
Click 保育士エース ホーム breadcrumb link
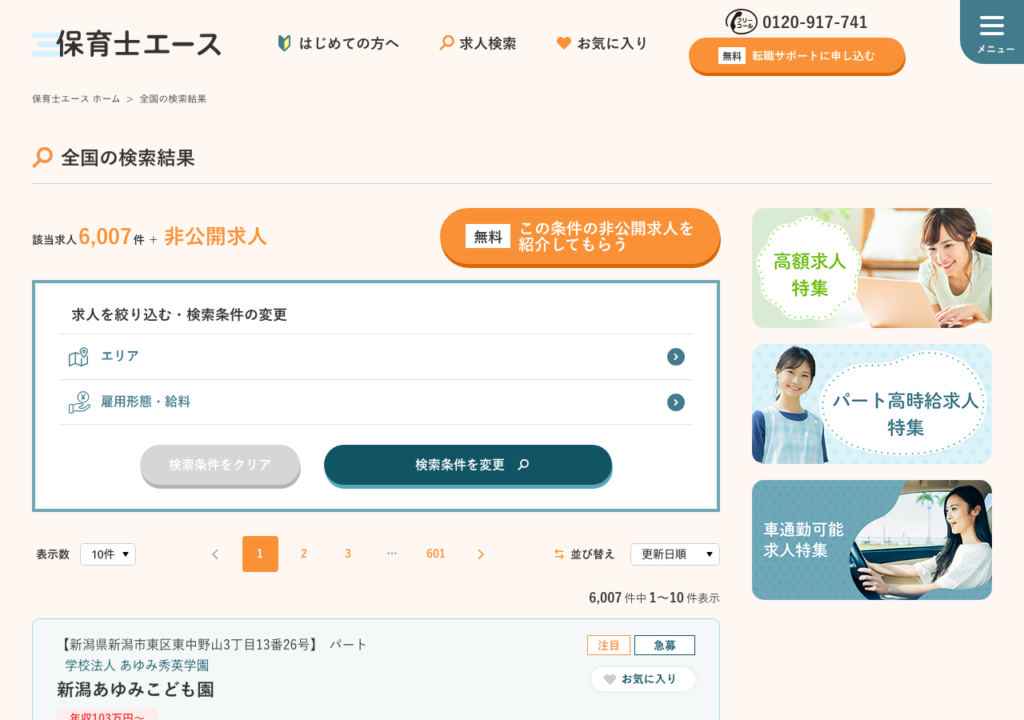point(76,99)
